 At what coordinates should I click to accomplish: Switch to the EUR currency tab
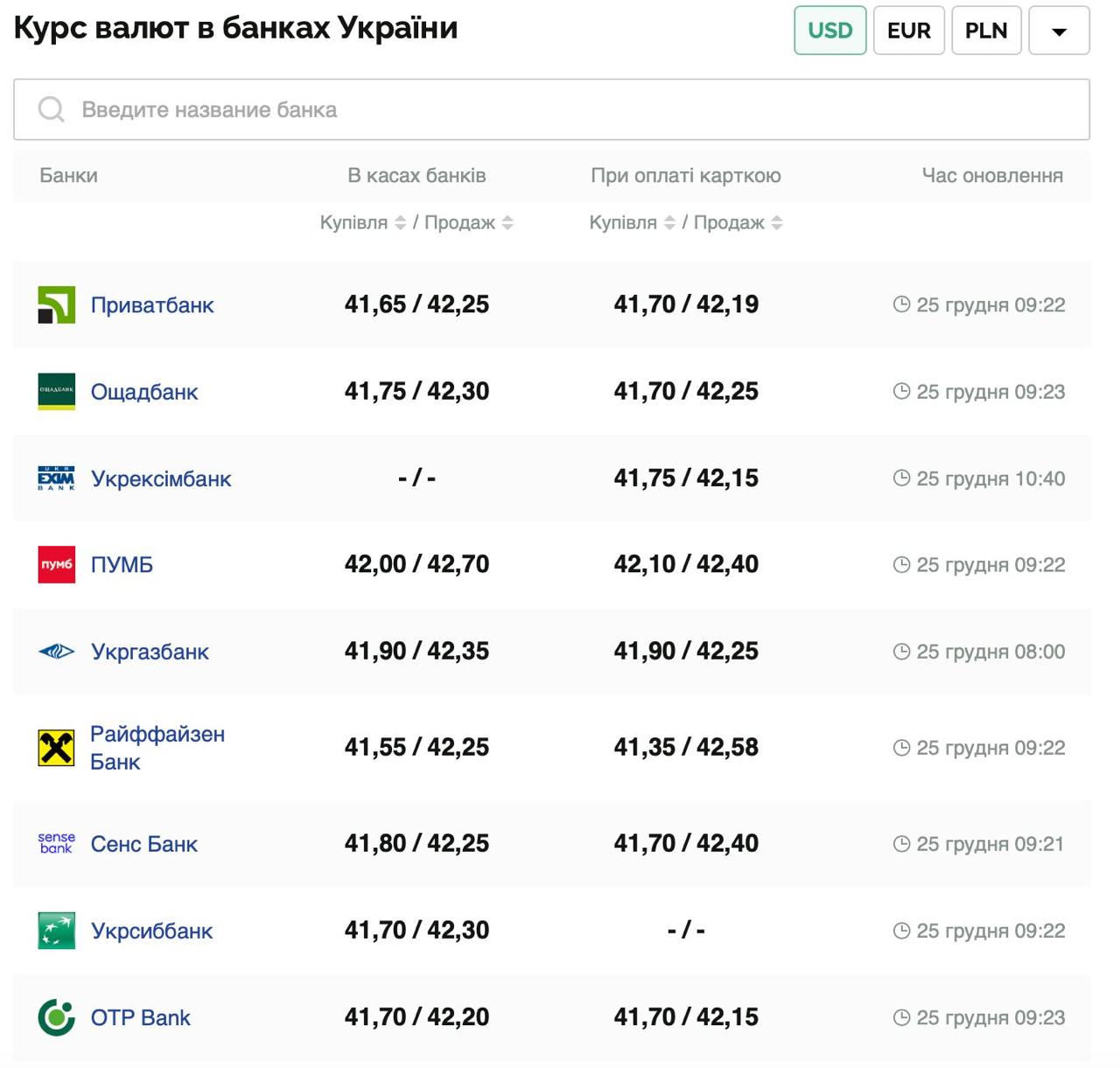[x=908, y=31]
